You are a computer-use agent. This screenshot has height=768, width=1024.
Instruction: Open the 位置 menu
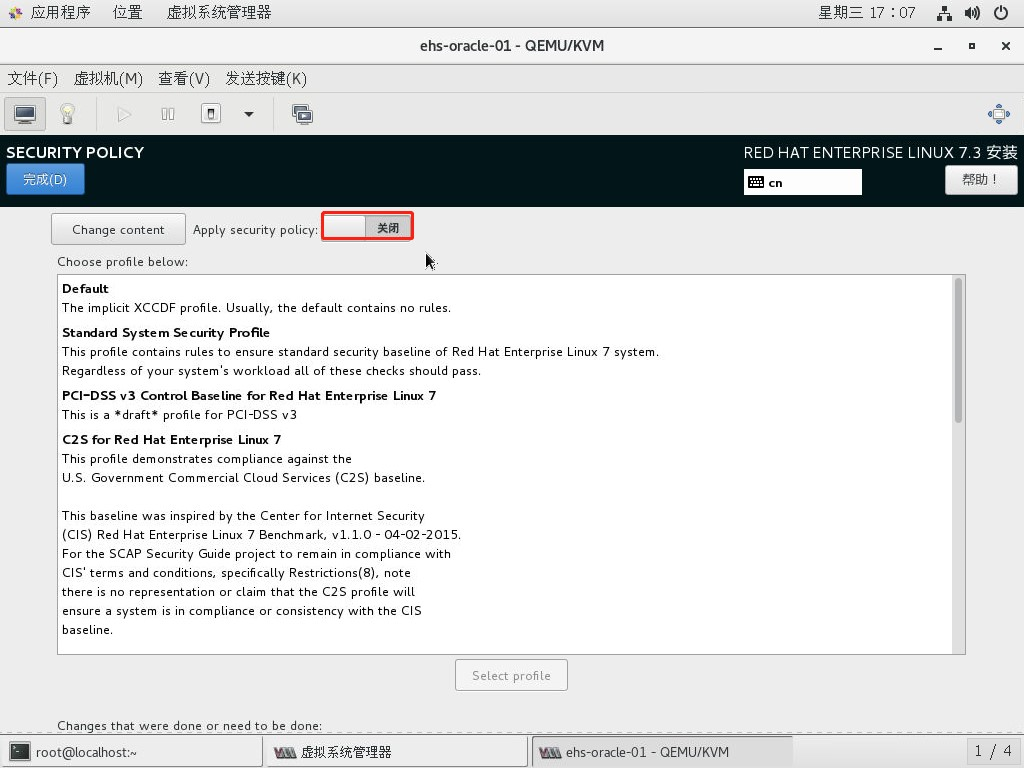pos(127,12)
